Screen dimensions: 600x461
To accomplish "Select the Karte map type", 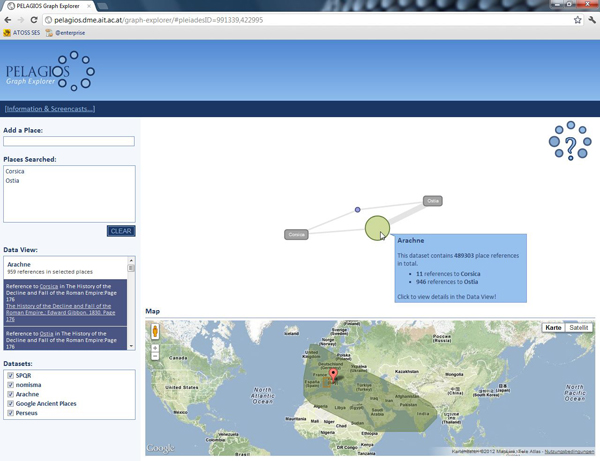I will [553, 328].
